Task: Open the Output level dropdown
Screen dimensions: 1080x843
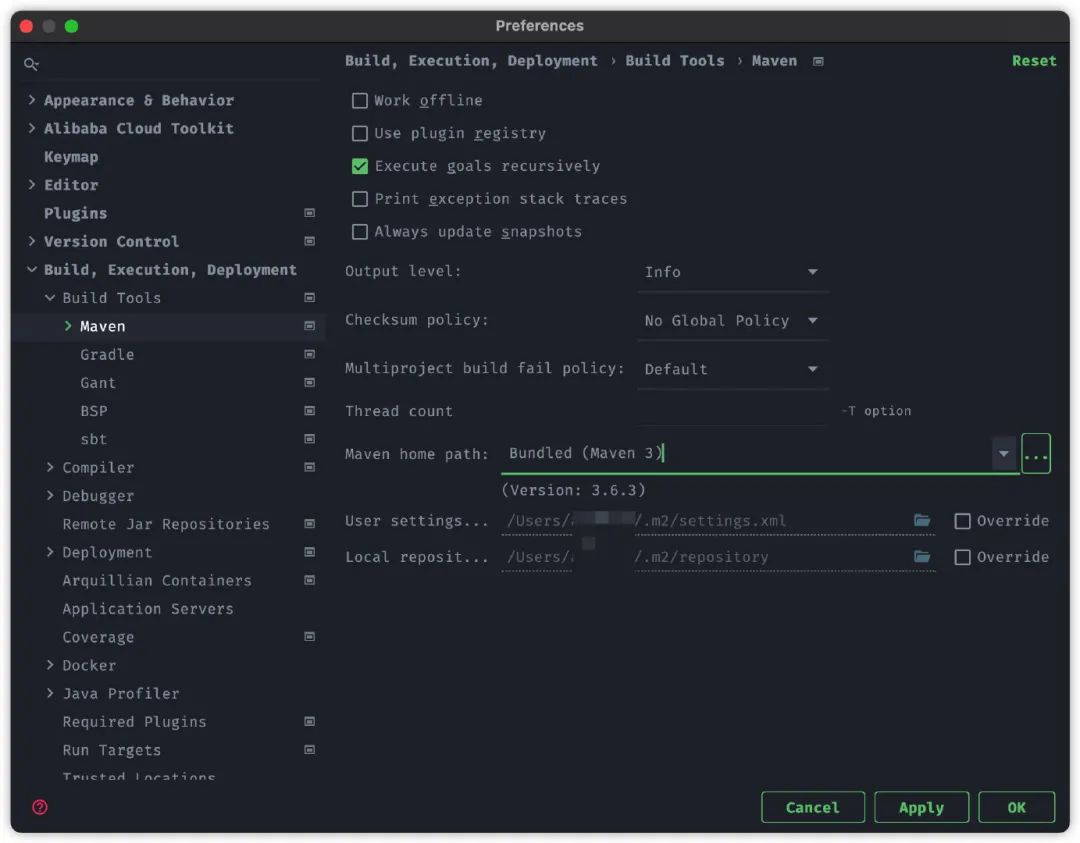Action: click(x=732, y=272)
